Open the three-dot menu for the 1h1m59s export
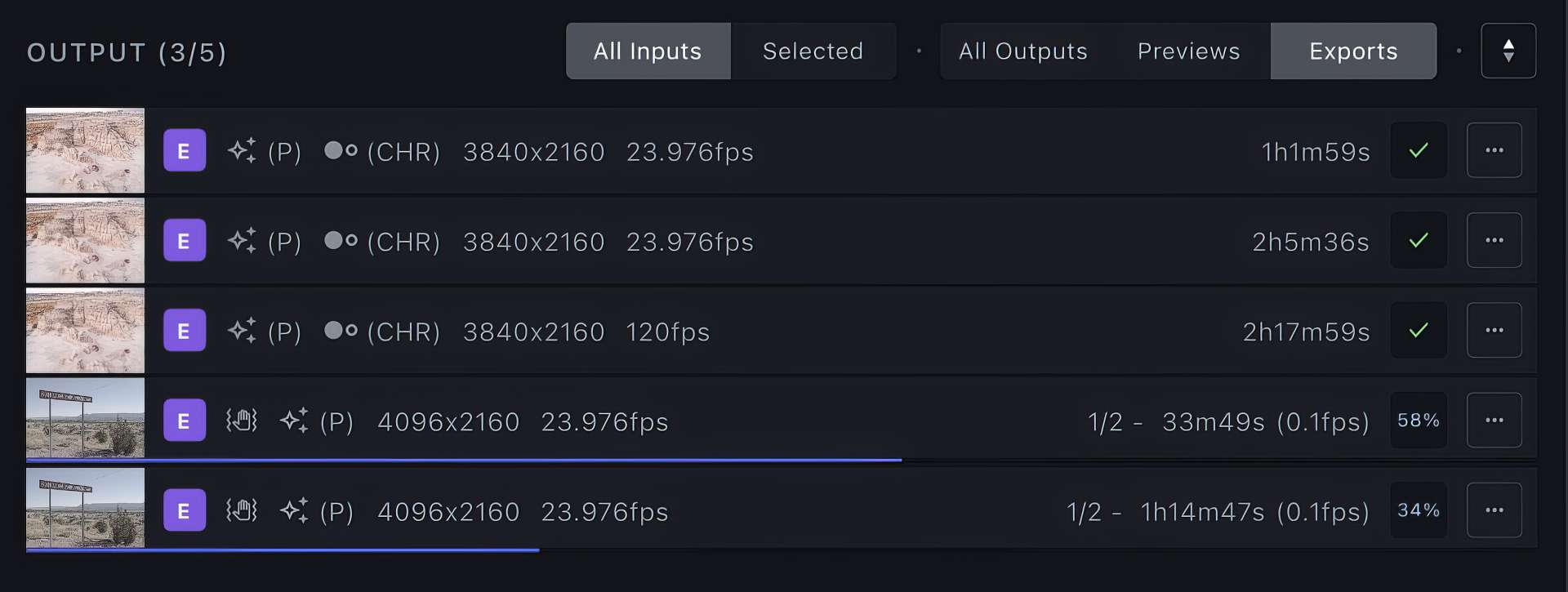 1494,150
